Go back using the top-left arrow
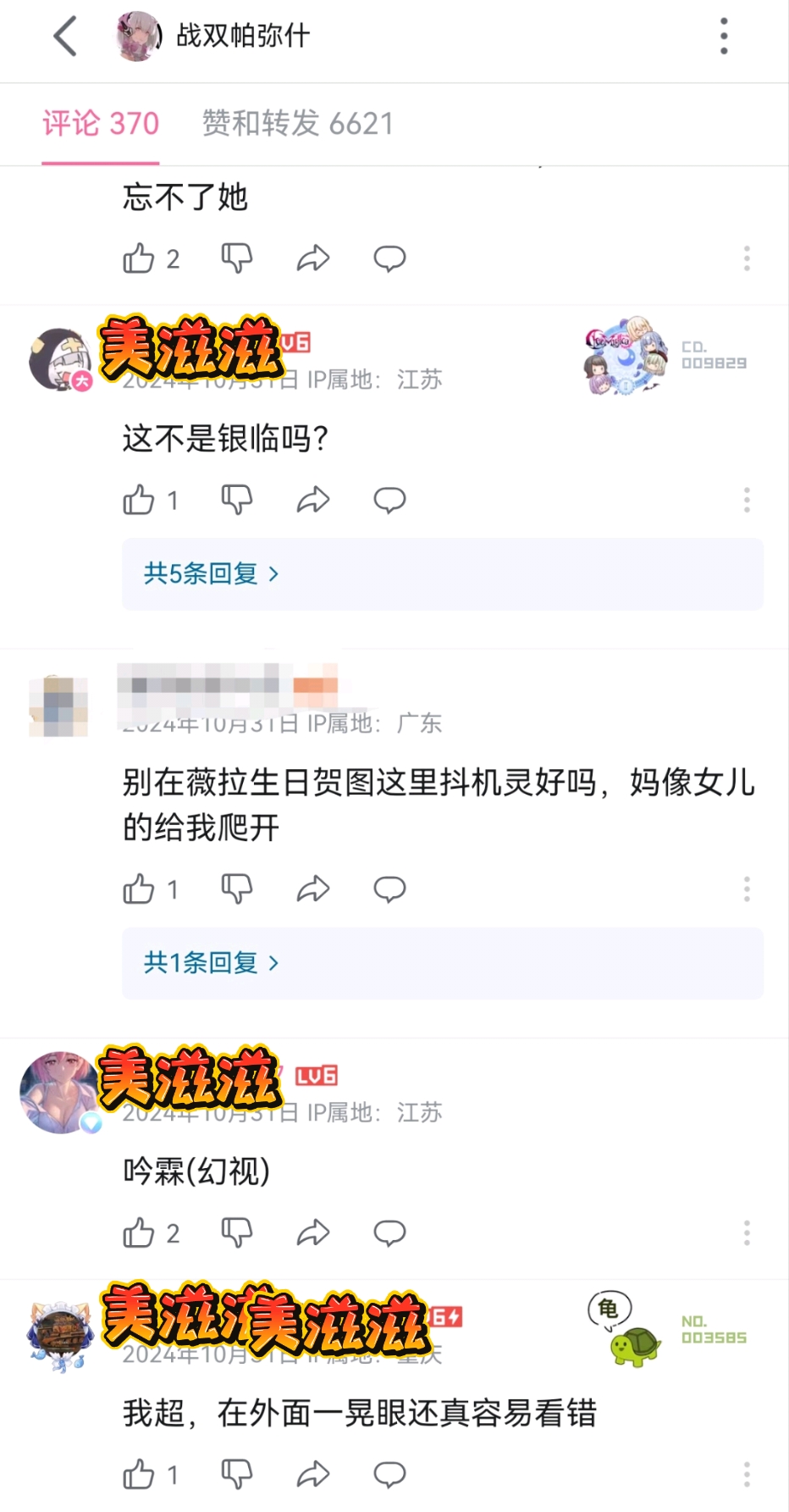The width and height of the screenshot is (789, 1512). (65, 36)
